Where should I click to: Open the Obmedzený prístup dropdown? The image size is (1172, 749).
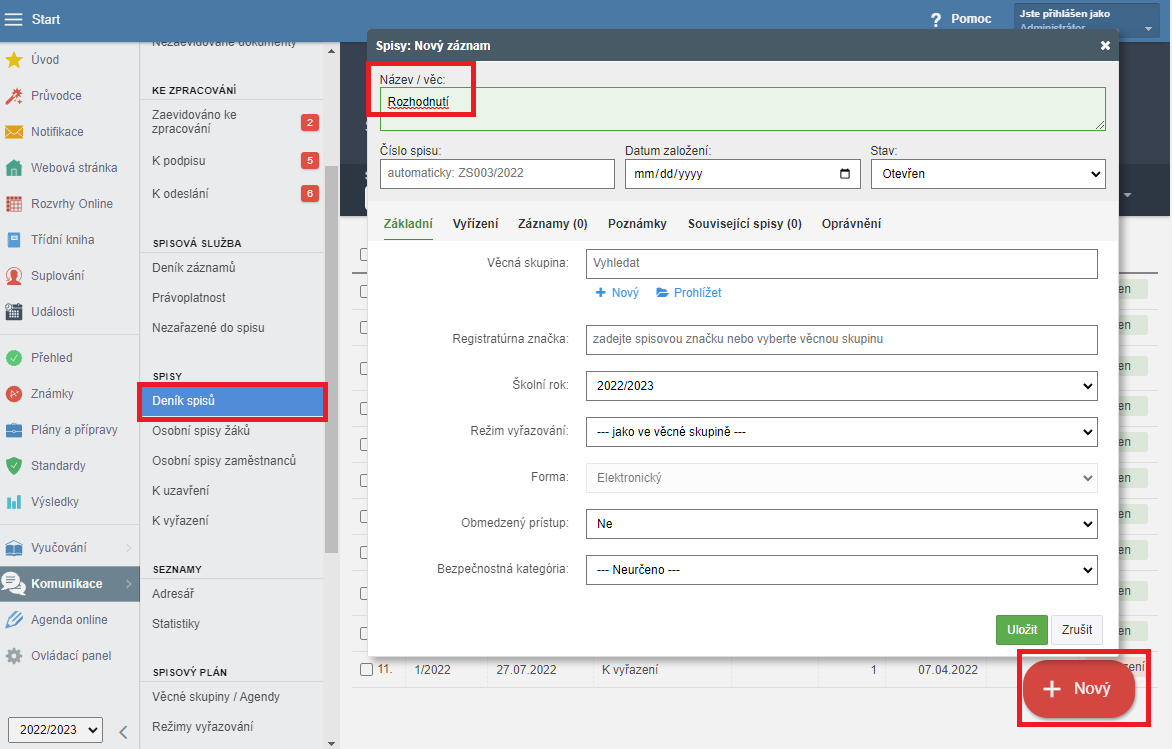tap(841, 523)
